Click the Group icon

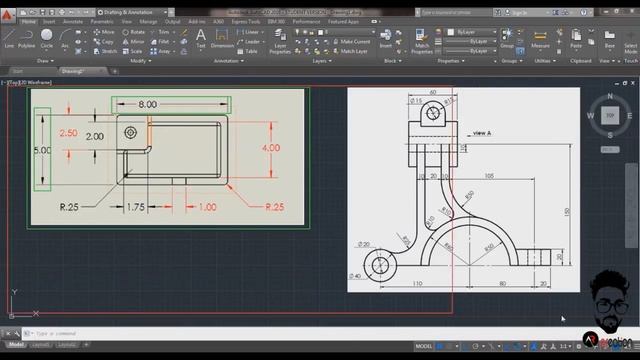[507, 38]
